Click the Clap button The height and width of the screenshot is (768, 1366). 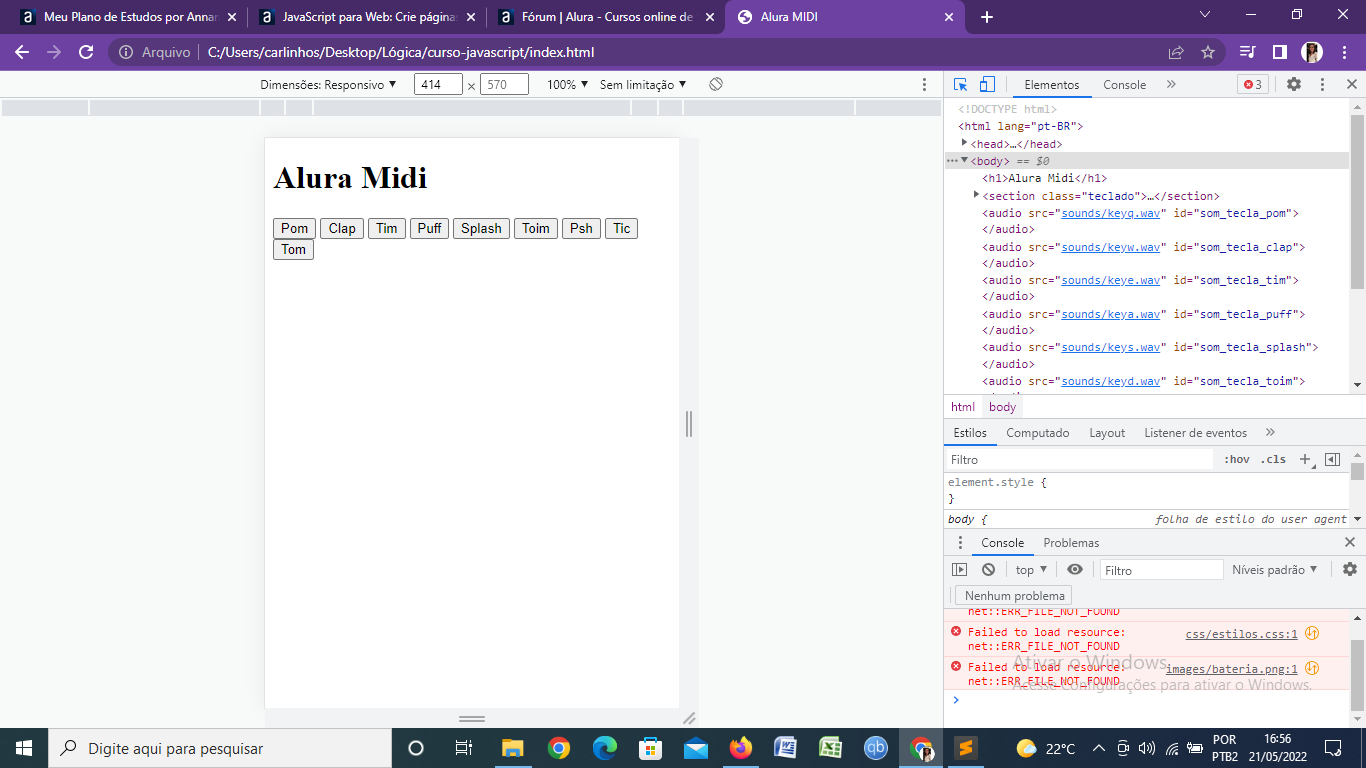click(x=342, y=229)
